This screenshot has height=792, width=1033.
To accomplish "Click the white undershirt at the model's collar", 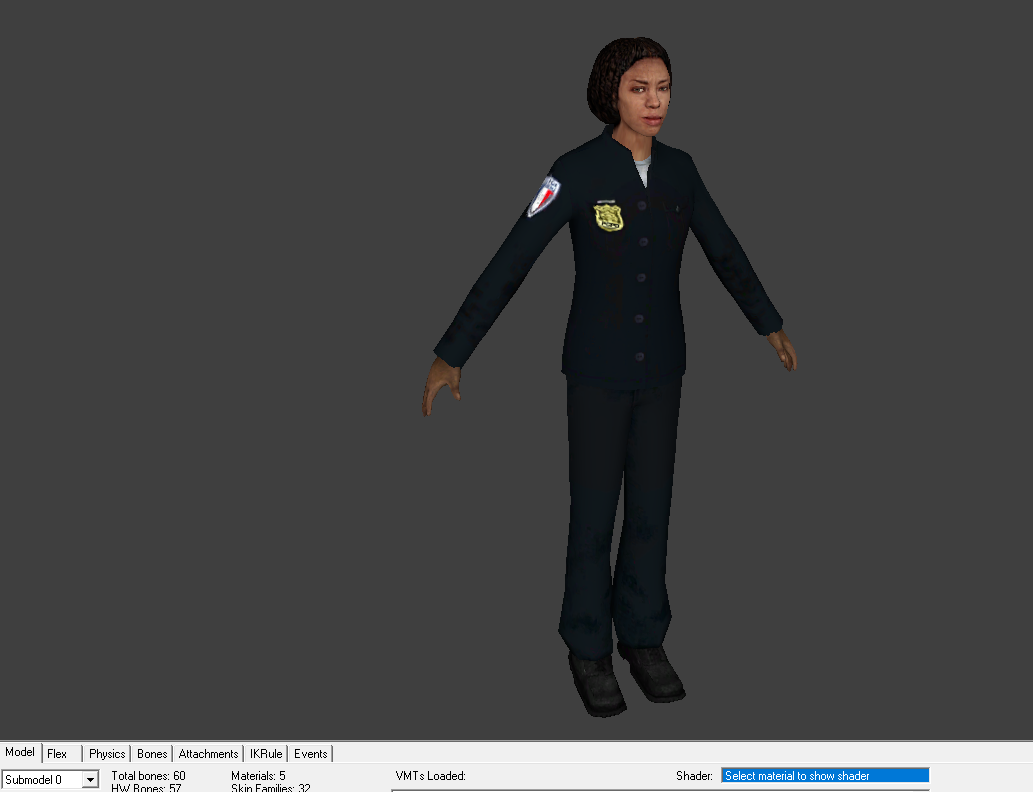I will pos(642,170).
